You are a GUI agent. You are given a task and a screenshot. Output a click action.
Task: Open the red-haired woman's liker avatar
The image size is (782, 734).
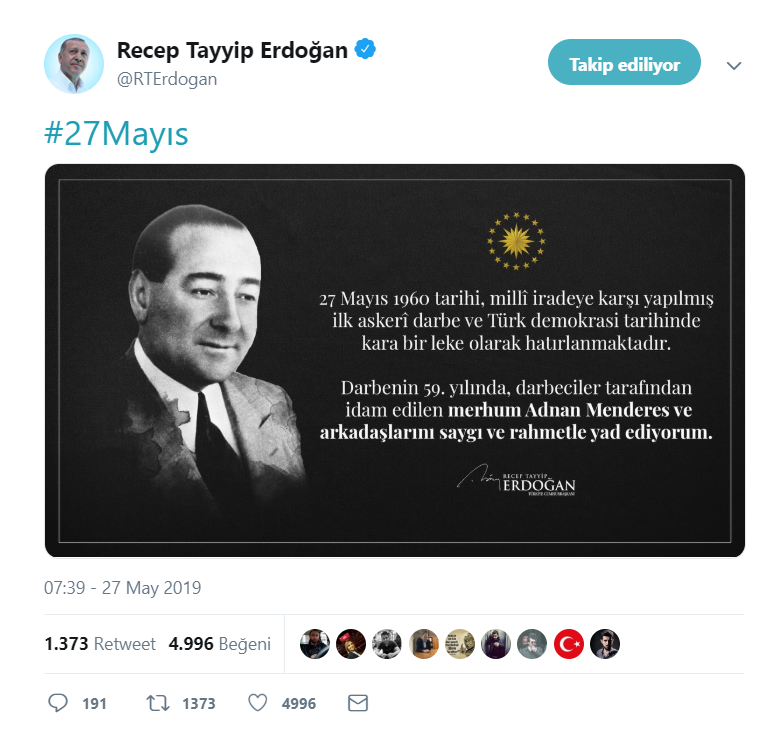coord(351,644)
